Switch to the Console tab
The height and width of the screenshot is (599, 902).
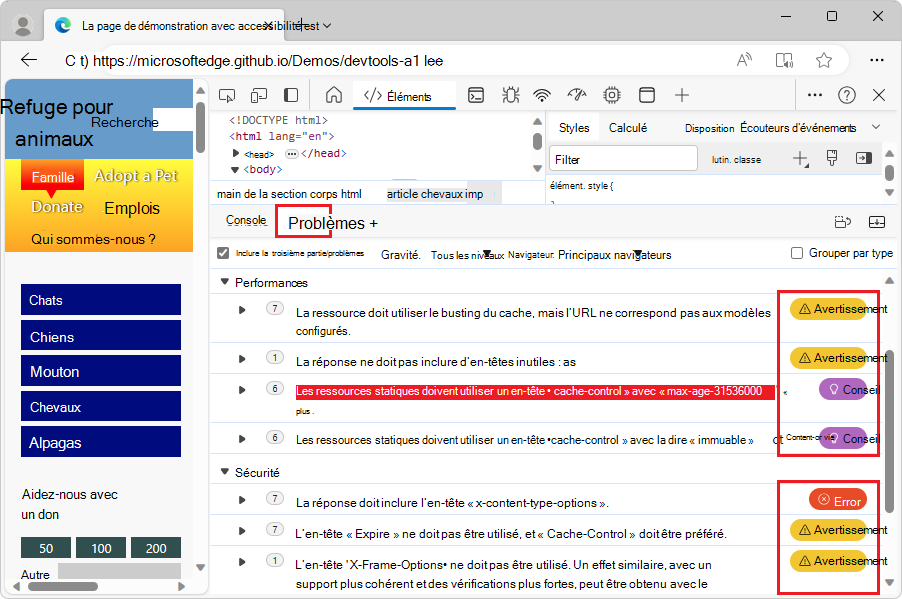coord(246,221)
